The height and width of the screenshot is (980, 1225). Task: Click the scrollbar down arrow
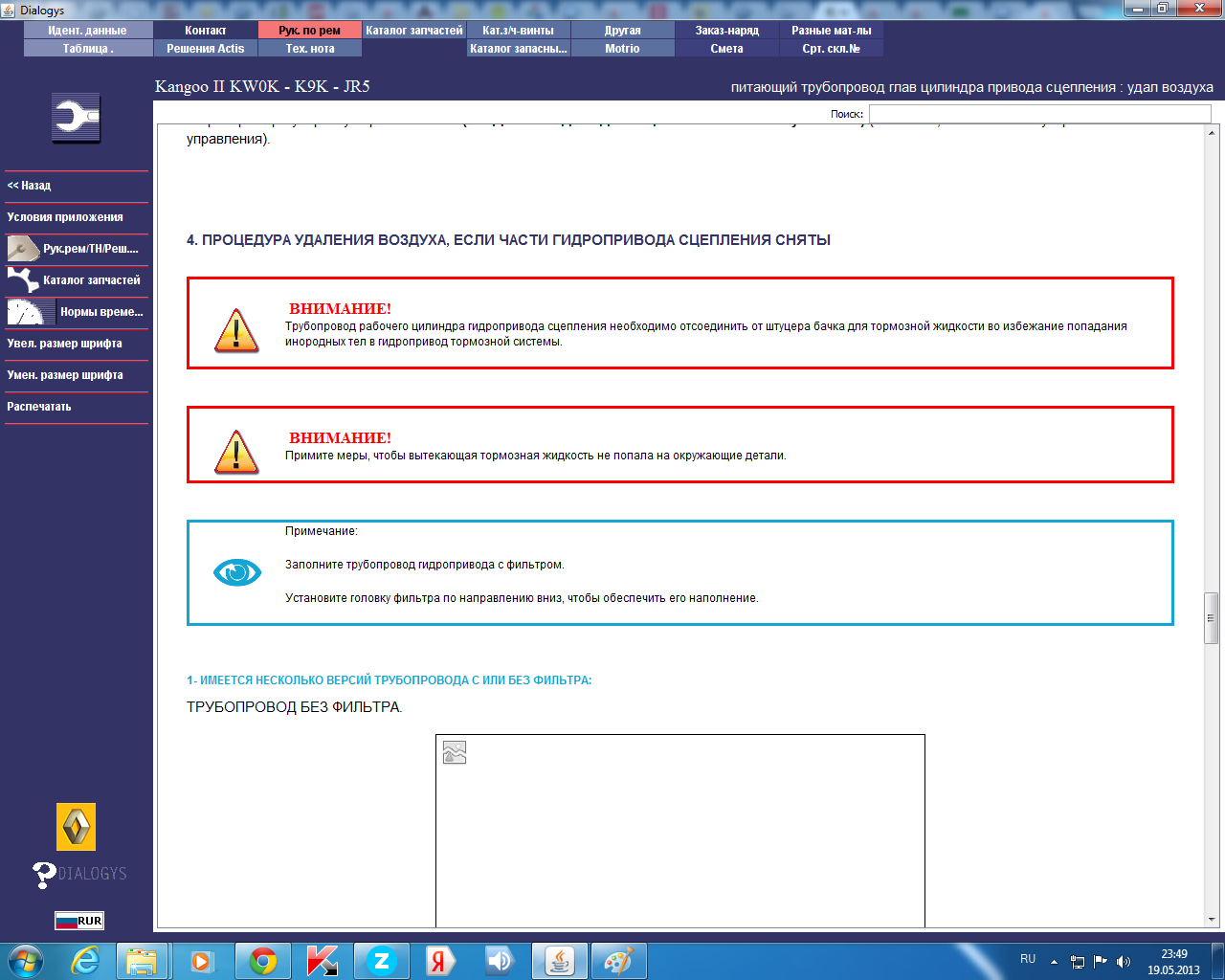(1212, 919)
